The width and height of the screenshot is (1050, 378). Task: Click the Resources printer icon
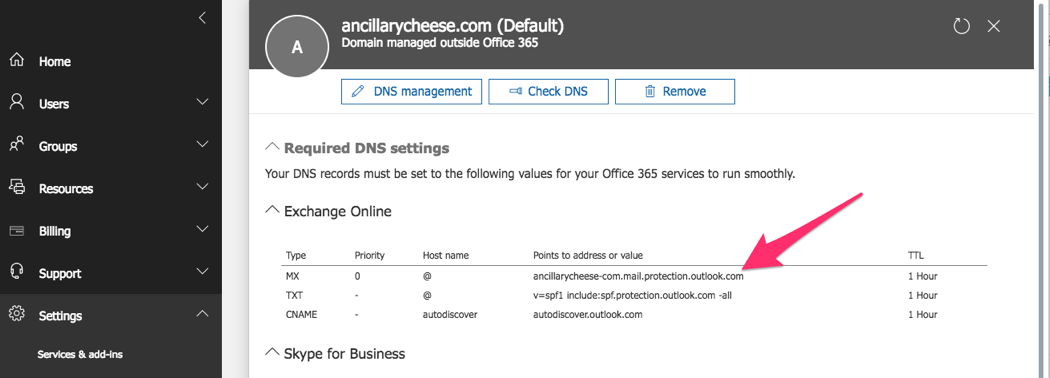(17, 188)
